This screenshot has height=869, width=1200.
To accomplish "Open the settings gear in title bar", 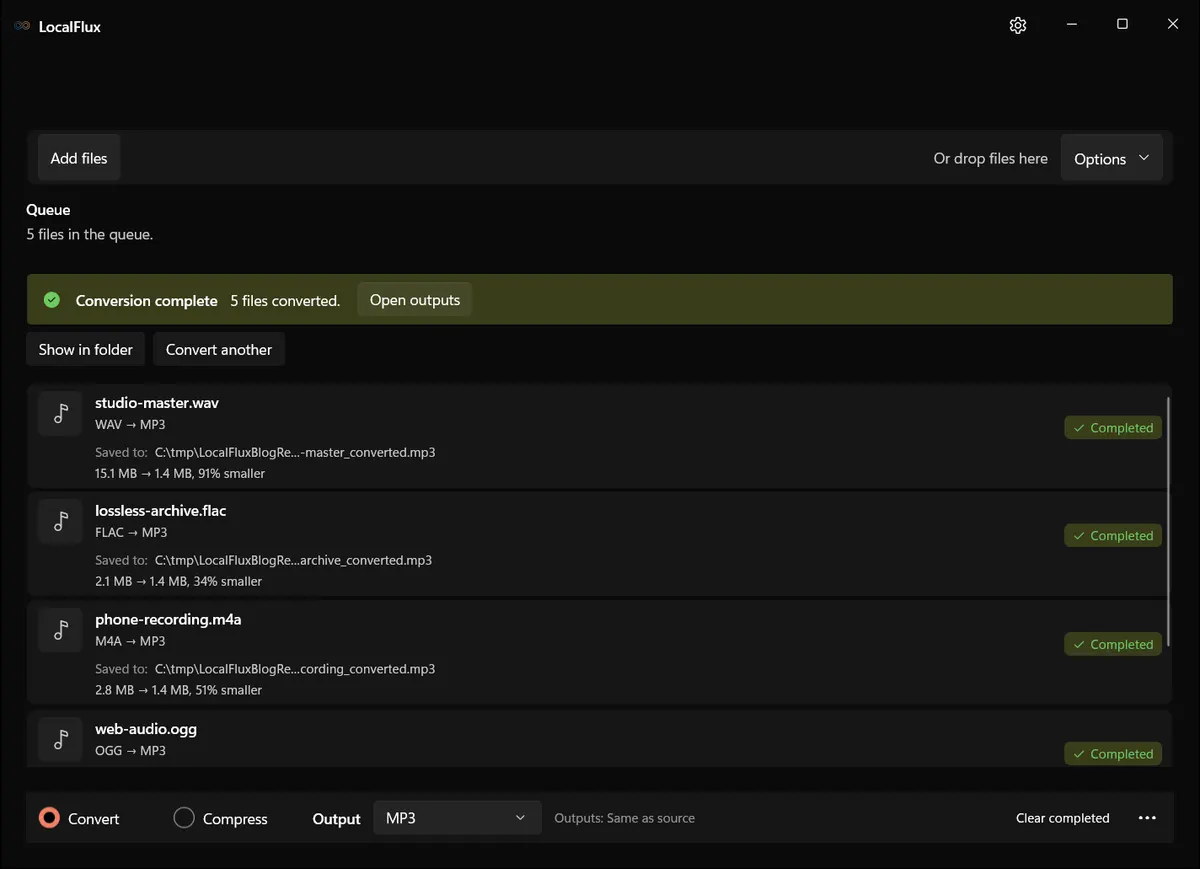I will coord(1018,25).
